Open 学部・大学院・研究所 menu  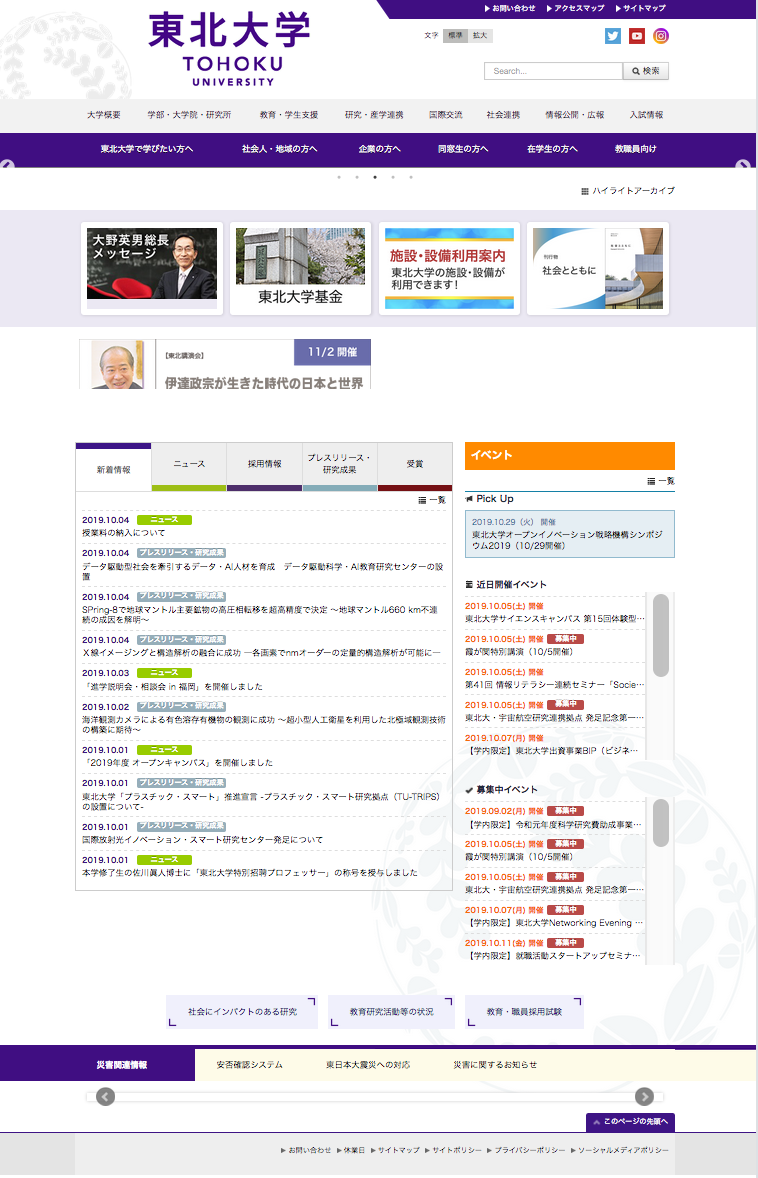coord(189,115)
